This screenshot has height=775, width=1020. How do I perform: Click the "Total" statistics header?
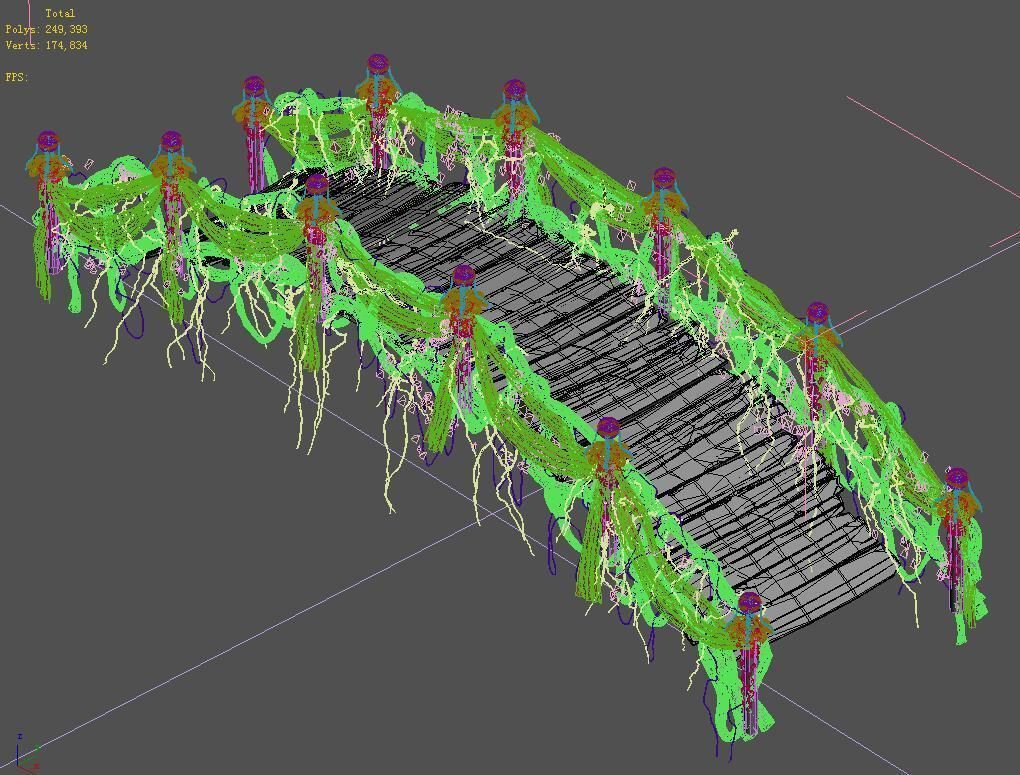tap(60, 13)
